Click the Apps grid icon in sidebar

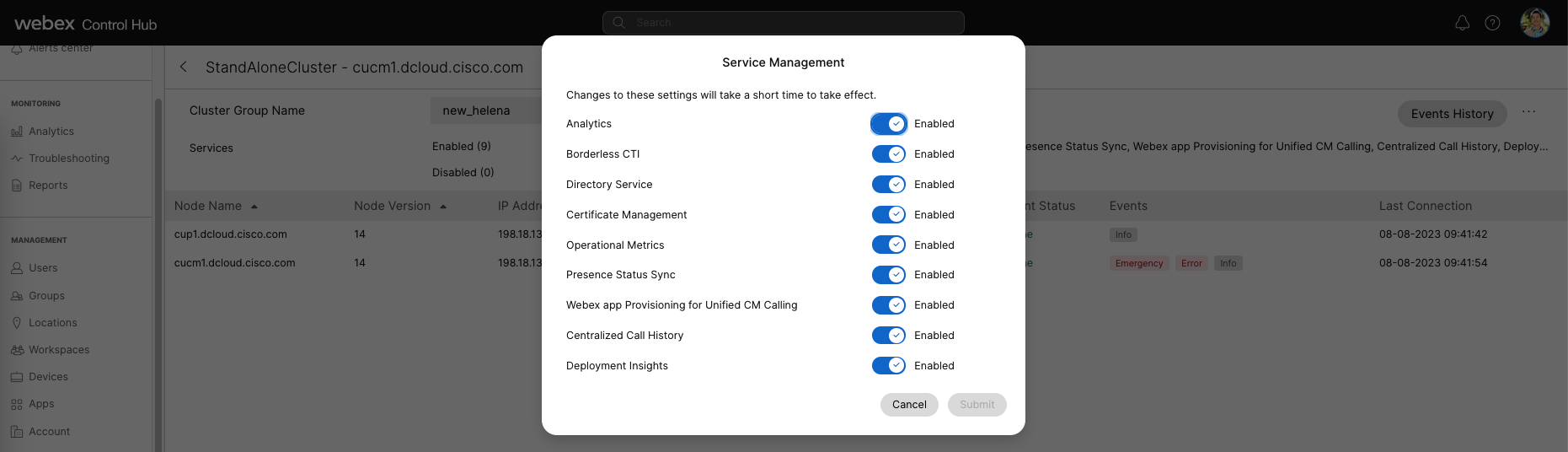(x=17, y=405)
